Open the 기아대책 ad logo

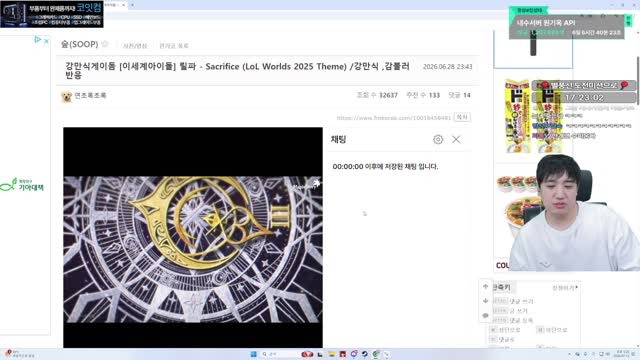tap(23, 185)
